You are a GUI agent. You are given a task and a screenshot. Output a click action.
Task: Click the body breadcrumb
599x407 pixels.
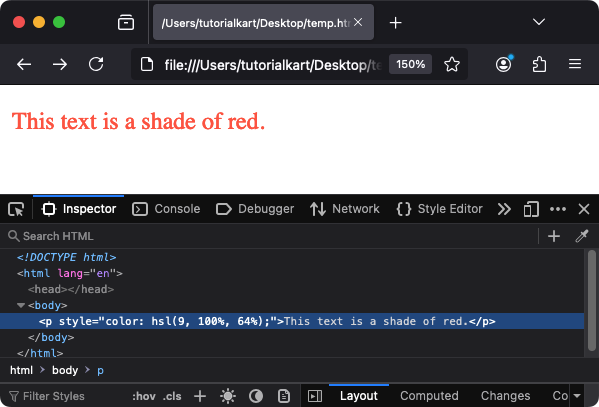tap(65, 370)
